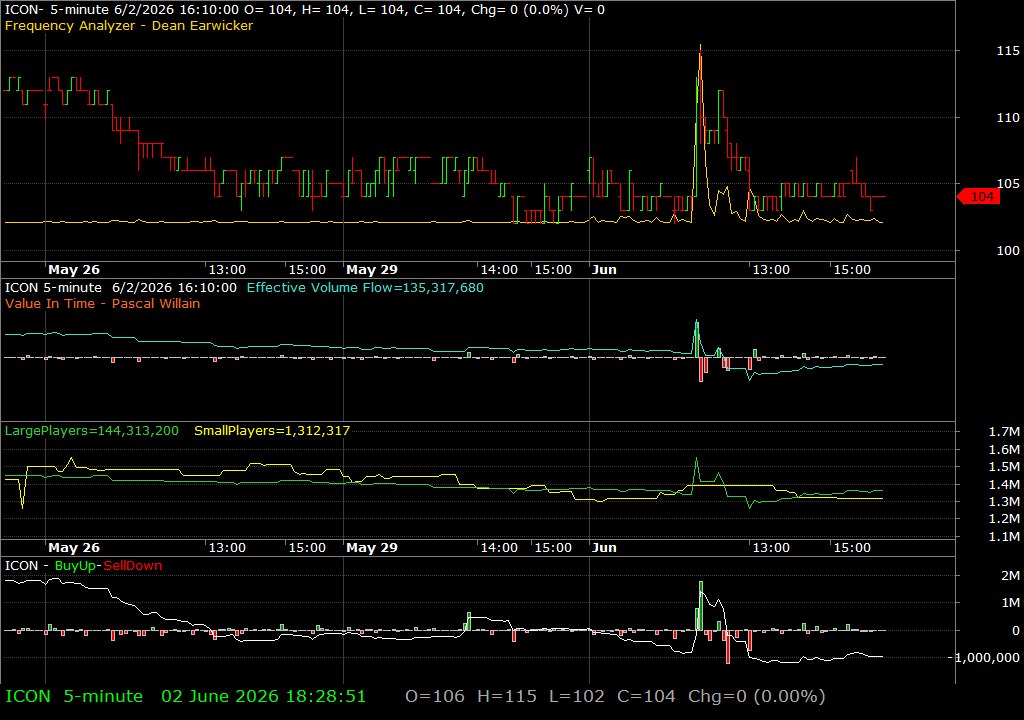1024x720 pixels.
Task: Click '13:00' after Jun on price chart axis
Action: pos(771,269)
